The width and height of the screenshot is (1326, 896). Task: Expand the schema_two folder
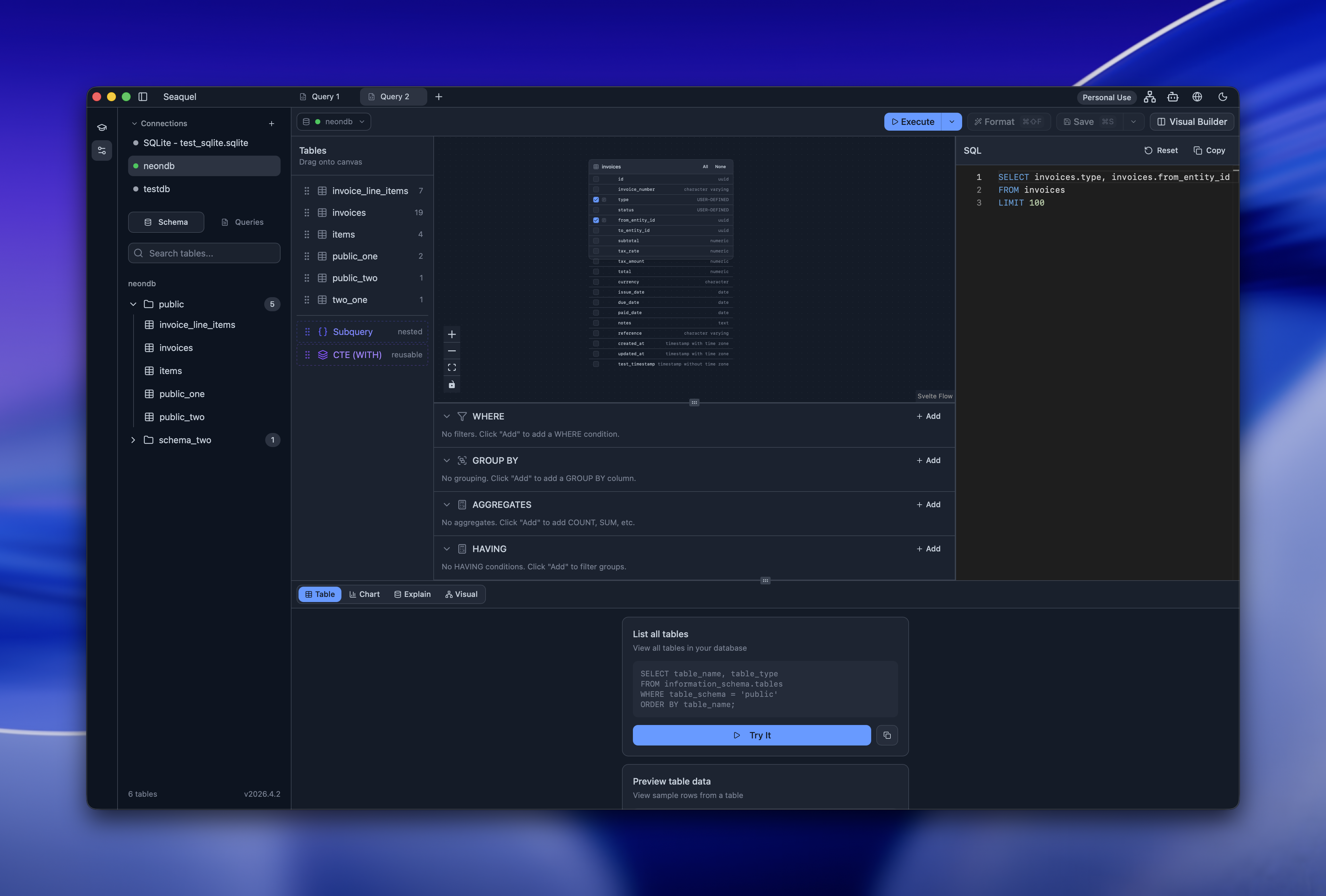(133, 440)
